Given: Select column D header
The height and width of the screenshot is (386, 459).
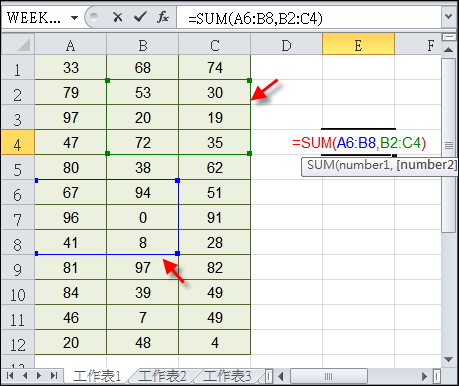Looking at the screenshot, I should pos(286,45).
